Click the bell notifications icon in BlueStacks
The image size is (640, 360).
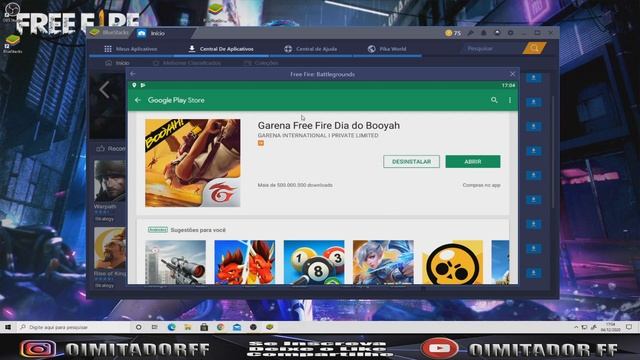(483, 33)
